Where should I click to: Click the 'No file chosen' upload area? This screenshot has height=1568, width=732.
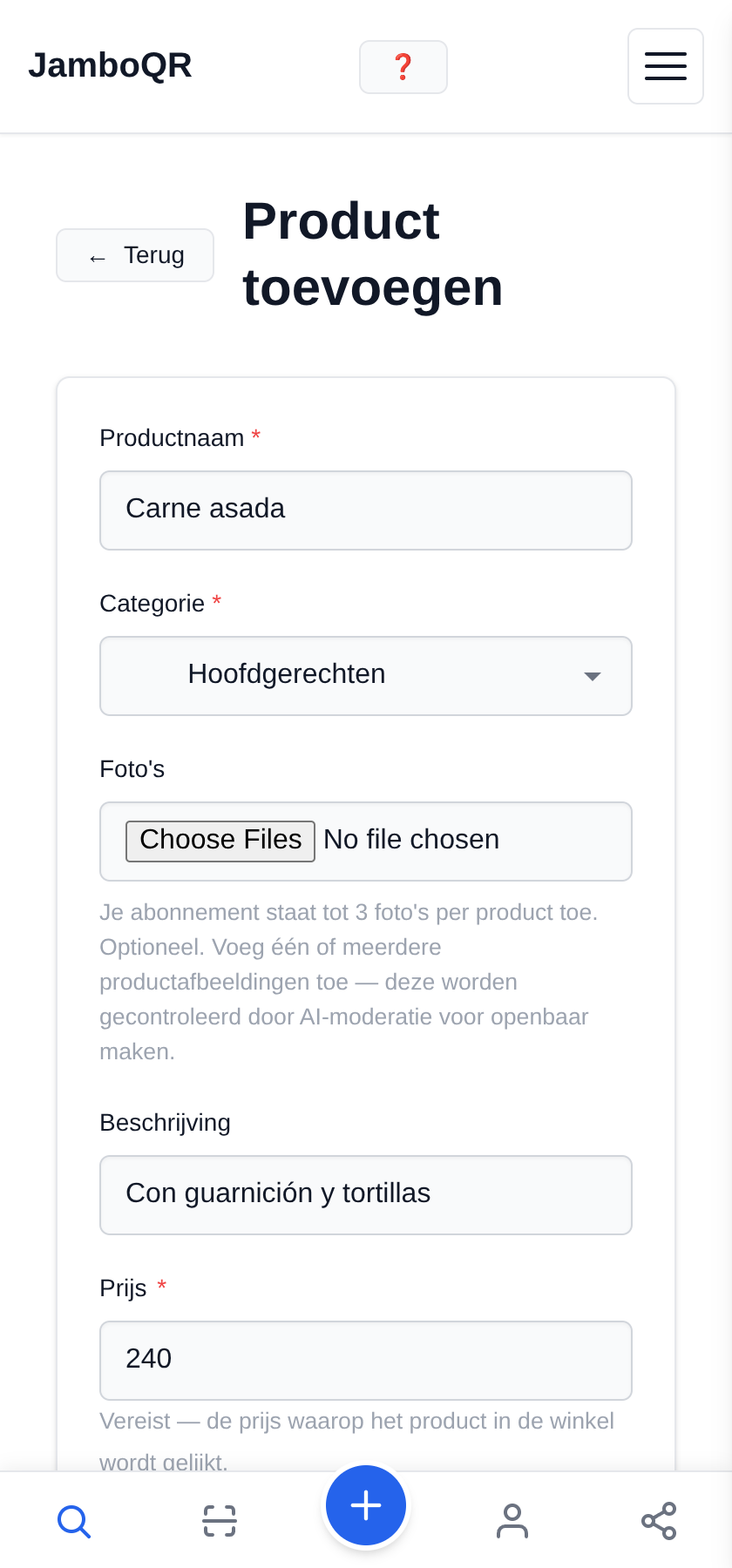tap(411, 840)
